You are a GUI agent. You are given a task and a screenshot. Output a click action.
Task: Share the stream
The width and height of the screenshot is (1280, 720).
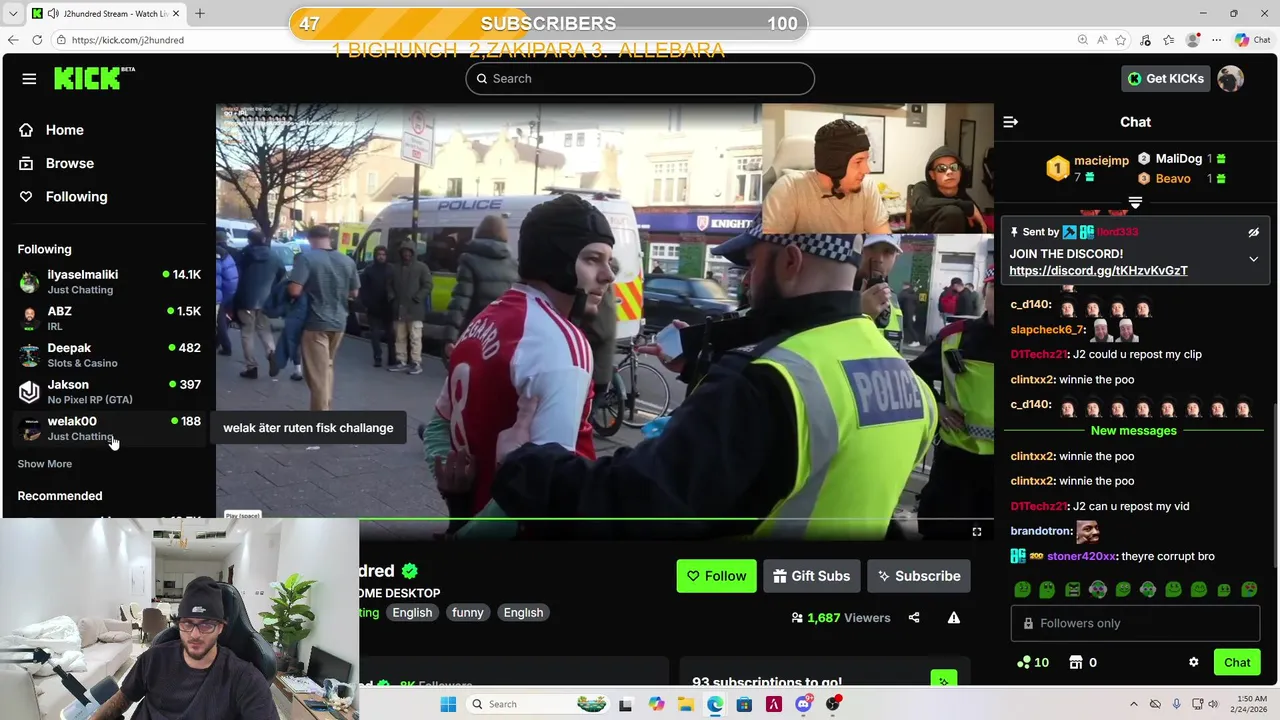914,618
